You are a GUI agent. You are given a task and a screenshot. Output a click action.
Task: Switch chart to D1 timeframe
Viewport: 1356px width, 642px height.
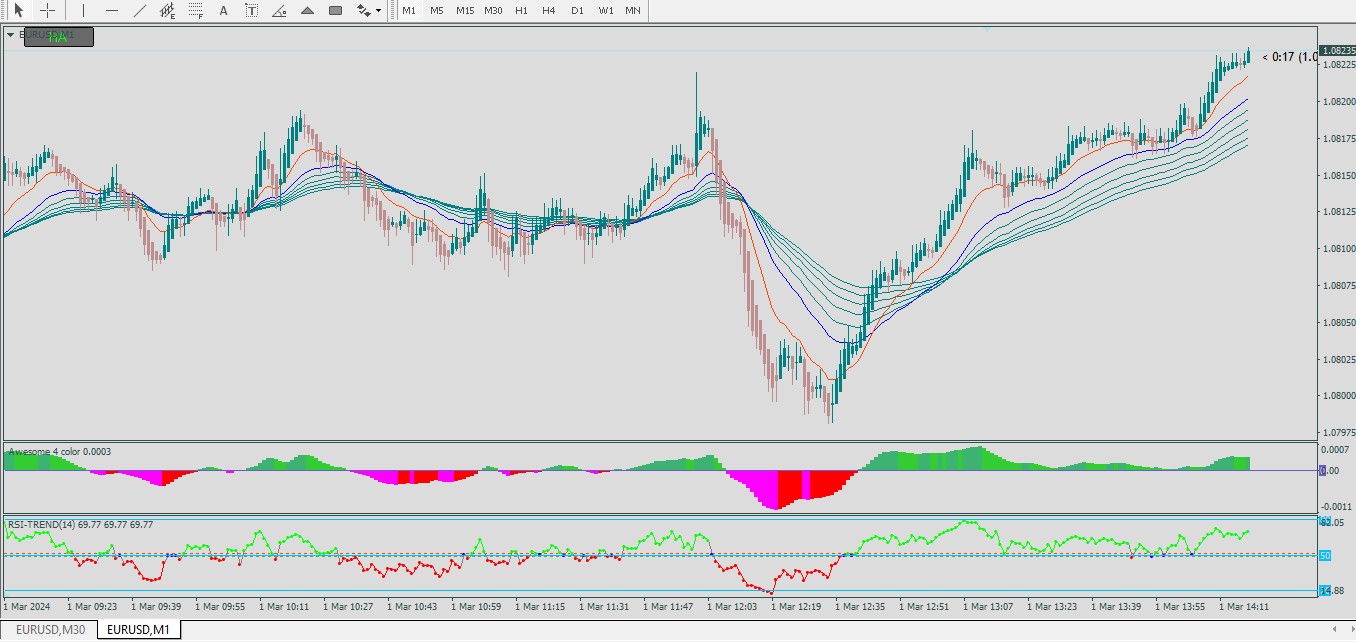click(577, 10)
